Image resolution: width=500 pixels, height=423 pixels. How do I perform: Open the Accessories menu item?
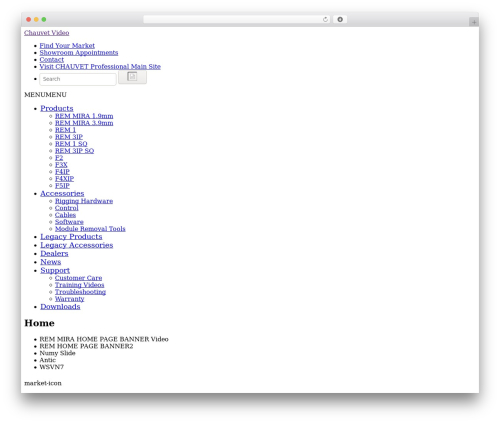click(x=62, y=194)
